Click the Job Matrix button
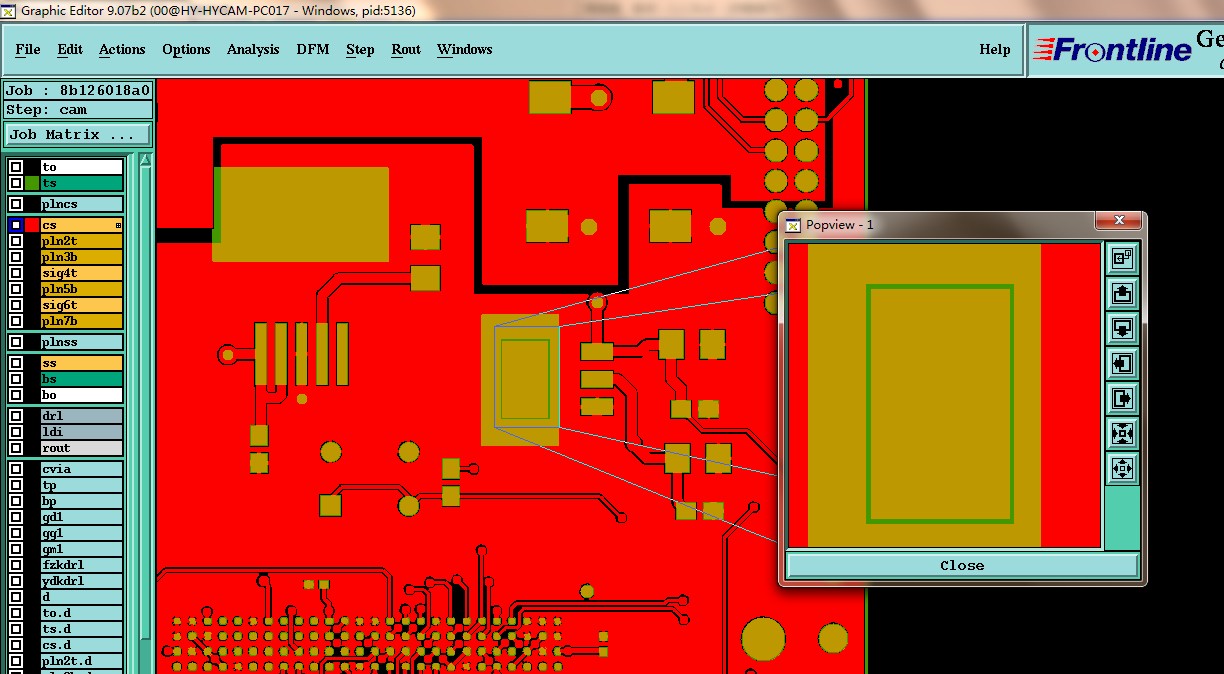The image size is (1224, 674). 78,134
